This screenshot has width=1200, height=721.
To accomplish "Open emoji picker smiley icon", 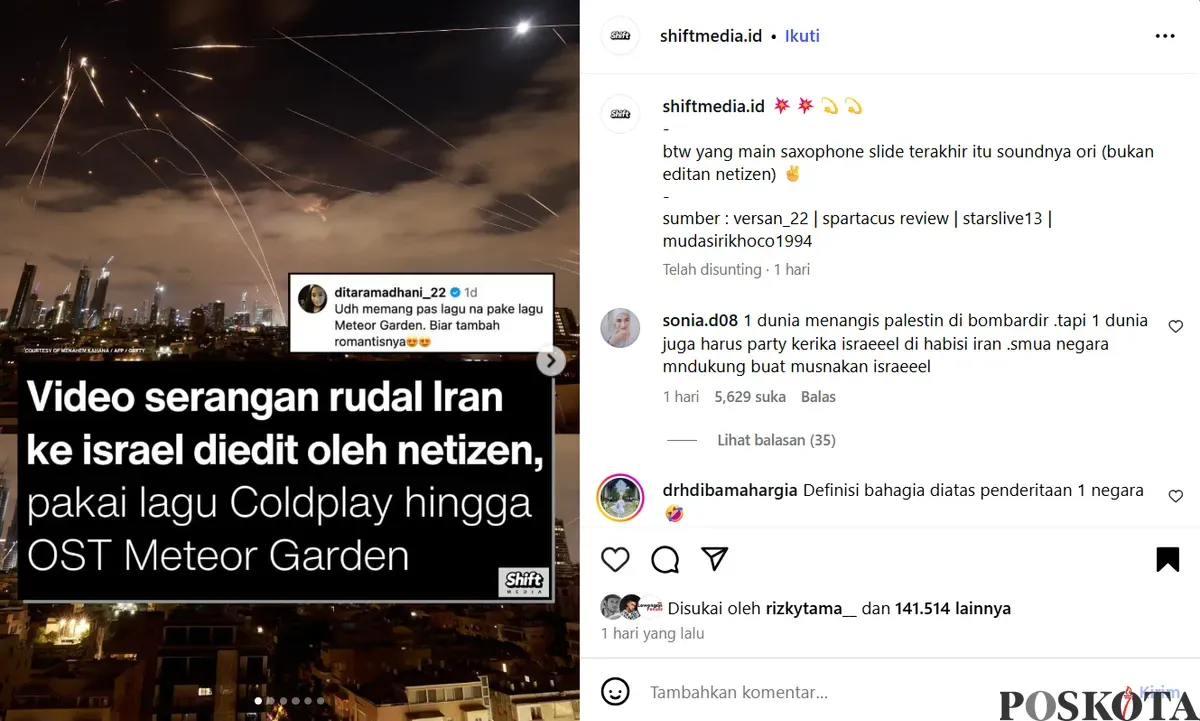I will click(616, 692).
